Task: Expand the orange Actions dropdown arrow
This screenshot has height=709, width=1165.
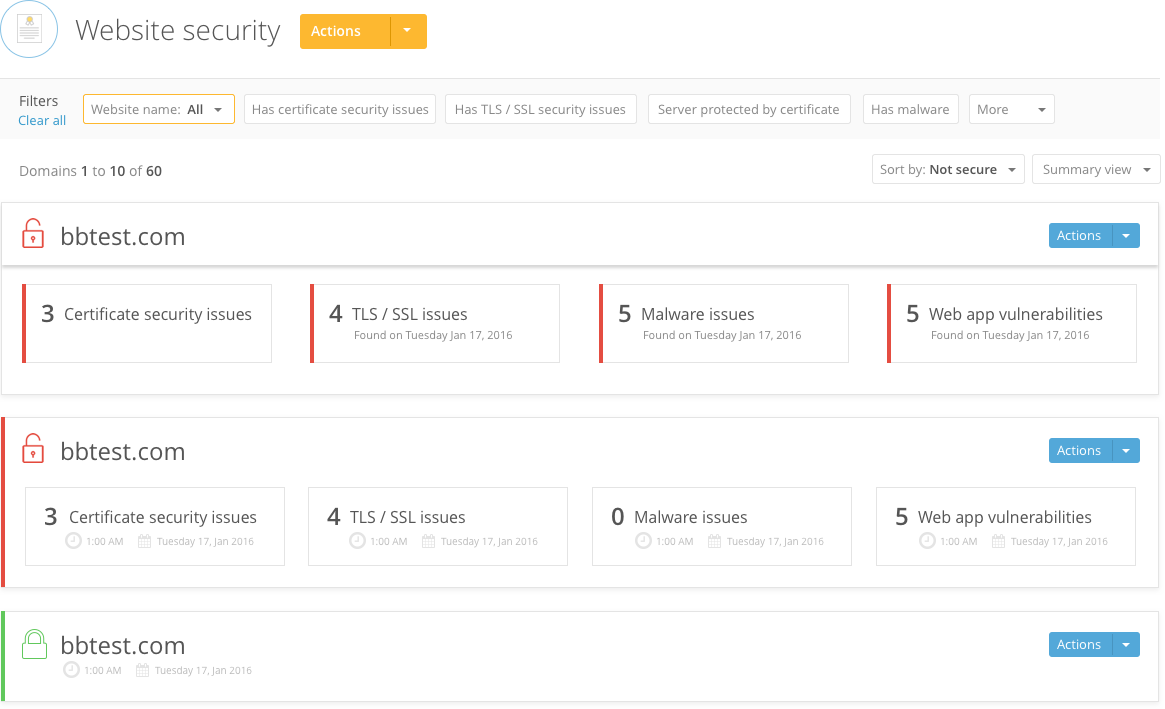Action: (x=408, y=31)
